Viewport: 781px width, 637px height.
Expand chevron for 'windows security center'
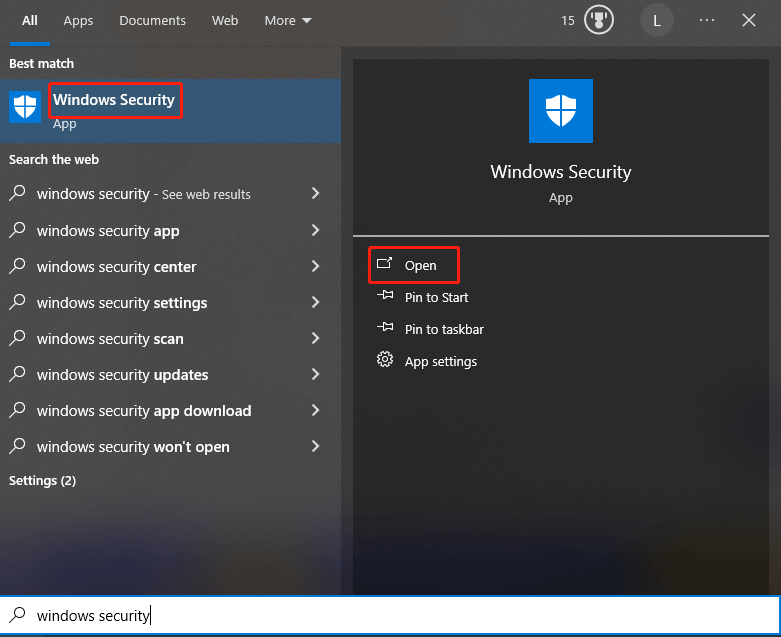click(315, 266)
